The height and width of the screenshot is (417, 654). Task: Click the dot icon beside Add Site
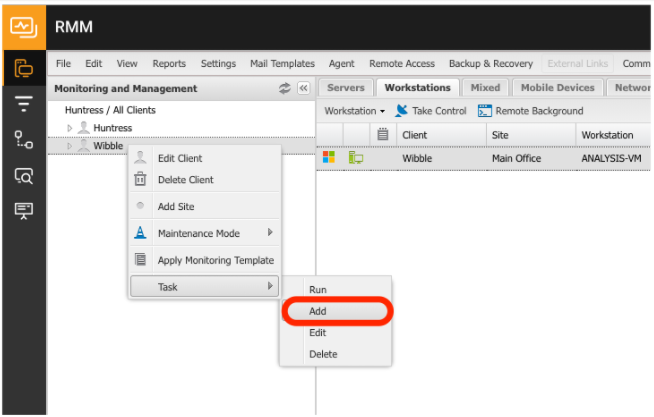[x=140, y=206]
